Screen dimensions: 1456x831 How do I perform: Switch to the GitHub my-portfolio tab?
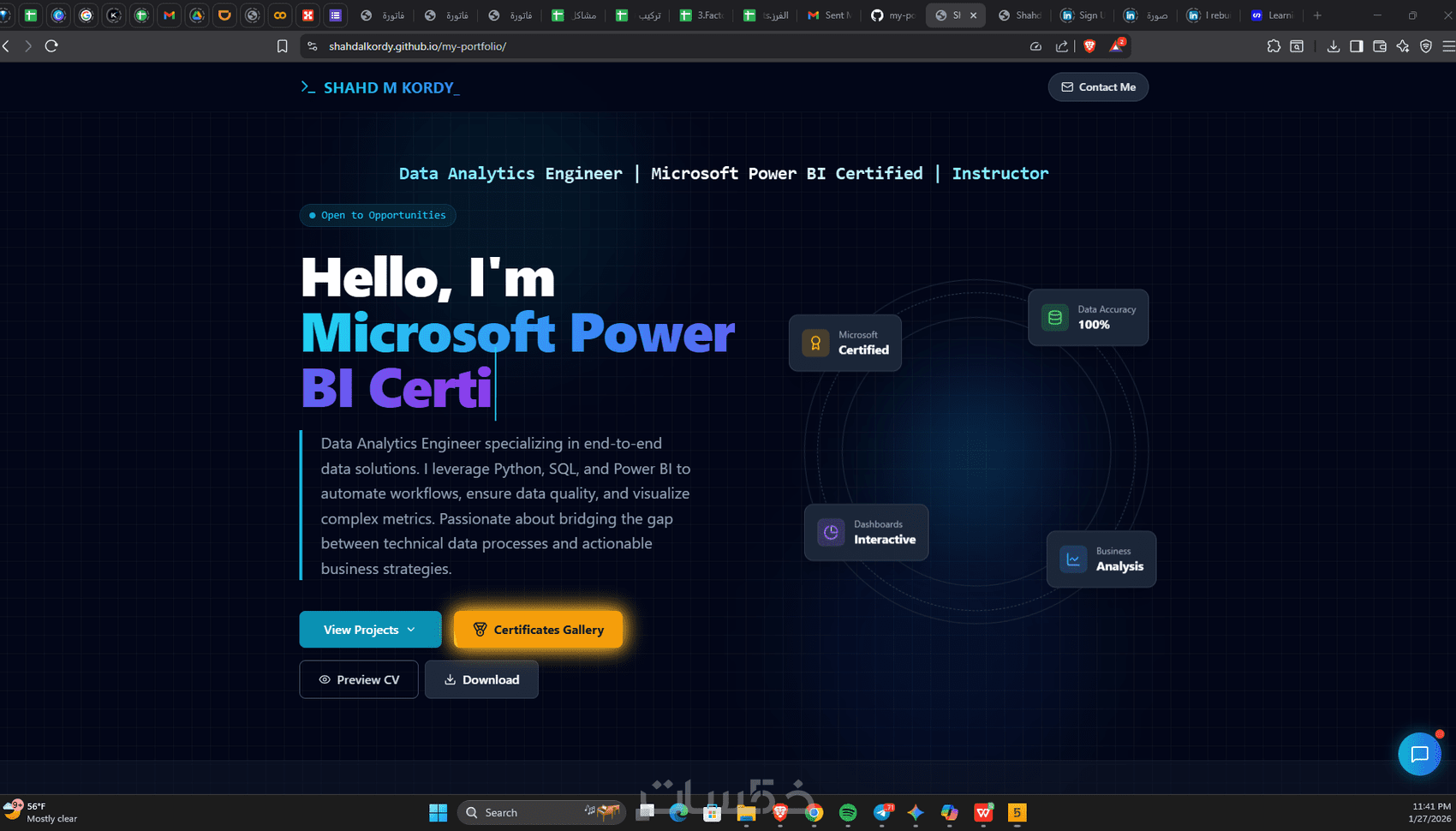892,15
